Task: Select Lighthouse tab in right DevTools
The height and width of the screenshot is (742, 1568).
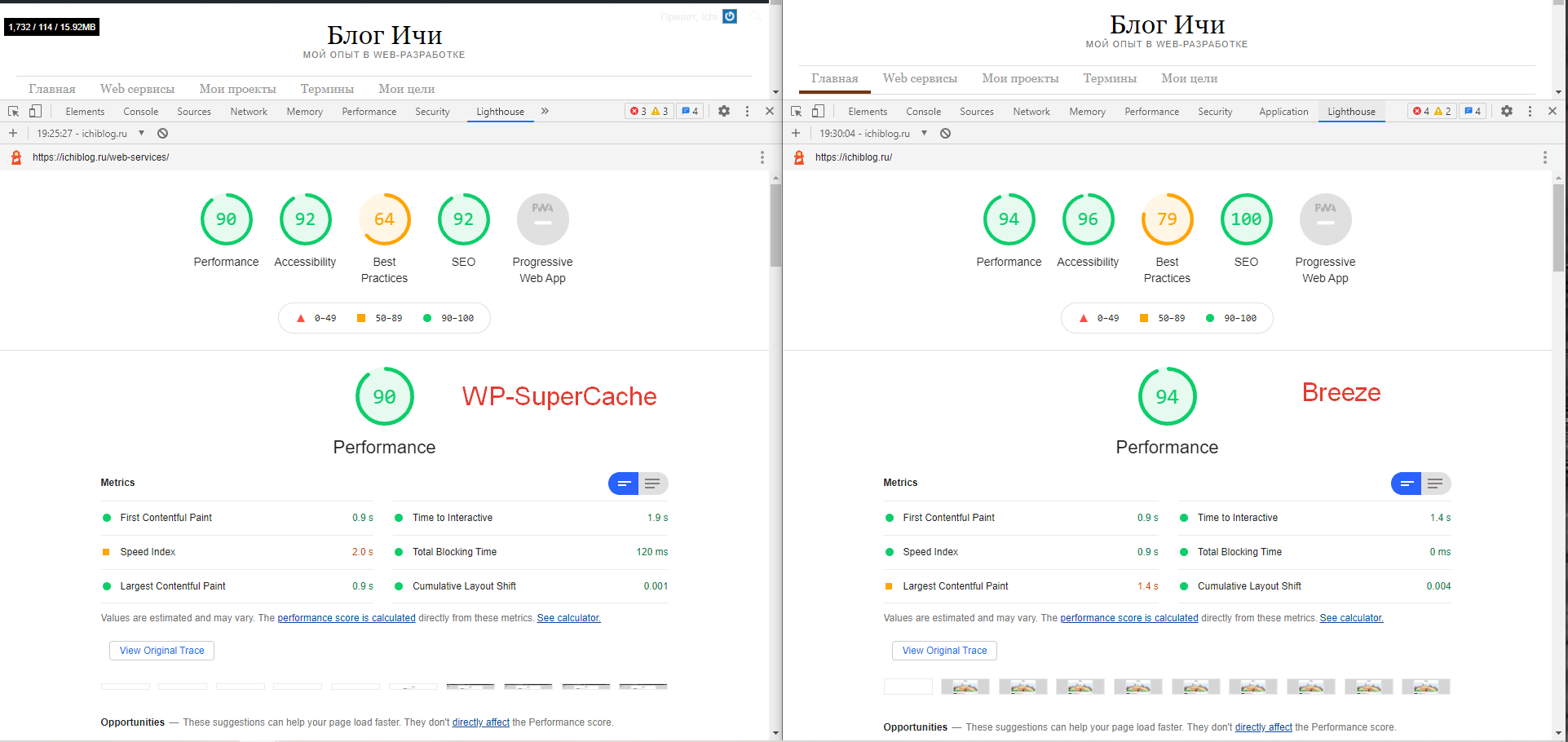Action: tap(1351, 112)
